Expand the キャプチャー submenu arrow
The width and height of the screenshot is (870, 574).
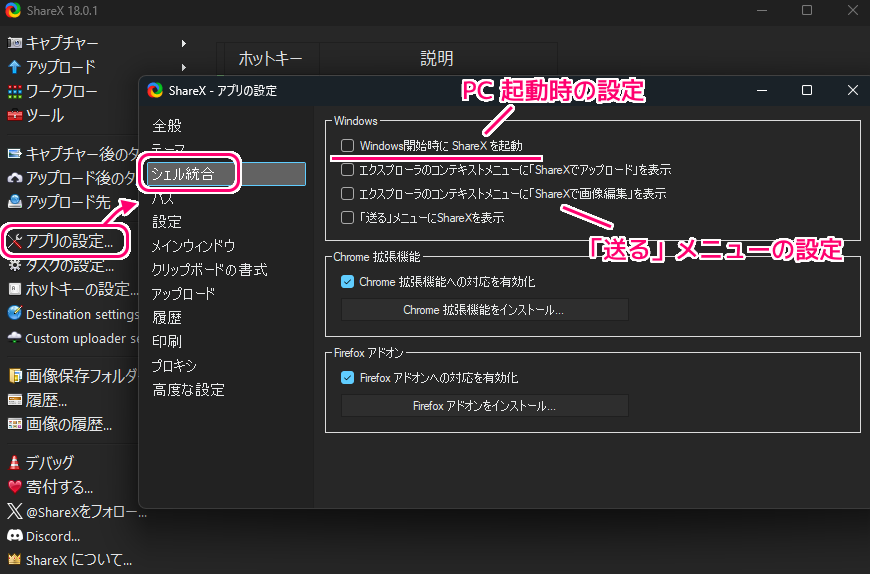(184, 43)
